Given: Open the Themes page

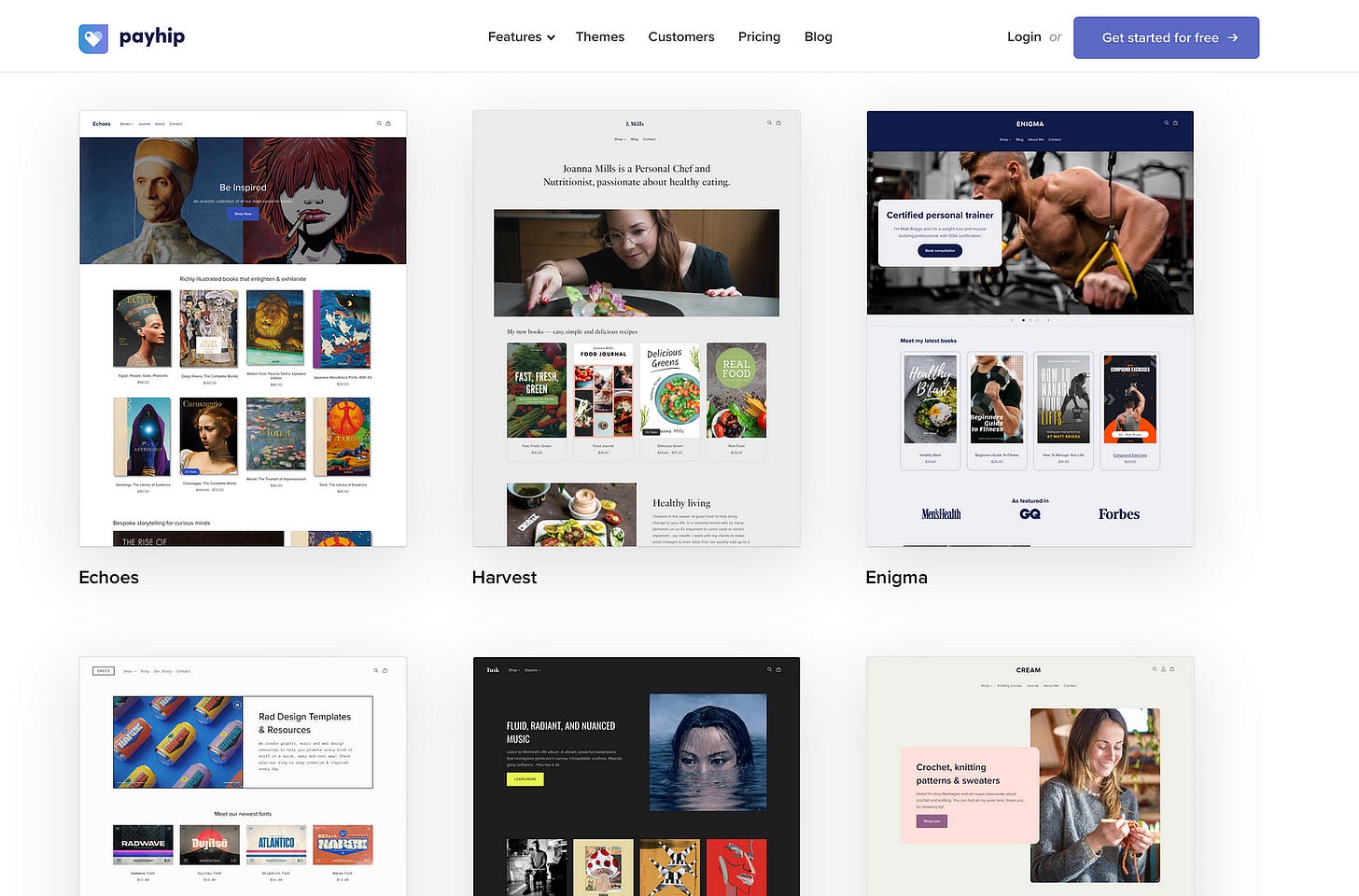Looking at the screenshot, I should click(x=600, y=37).
